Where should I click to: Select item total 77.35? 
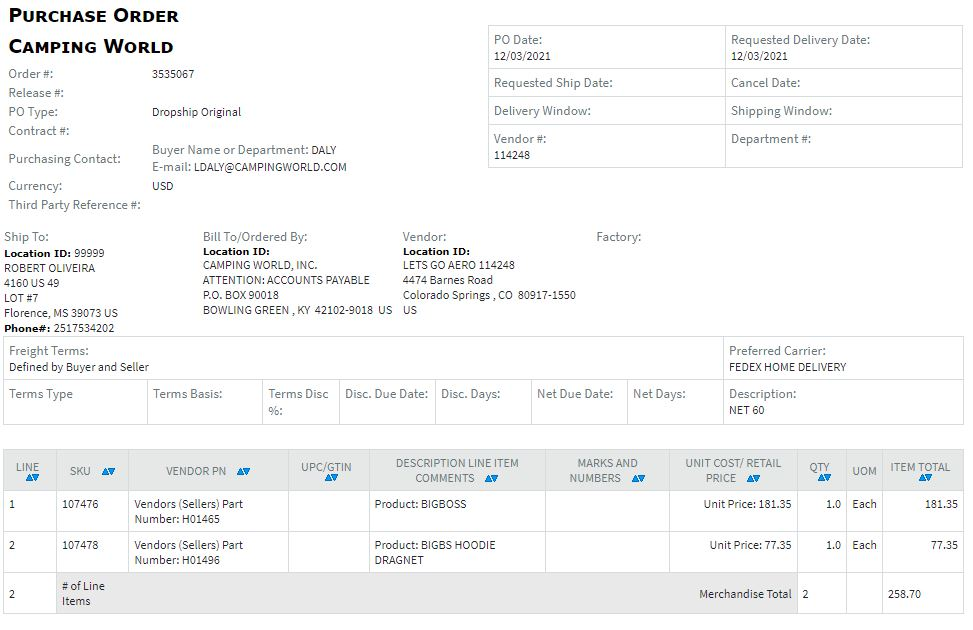point(944,545)
